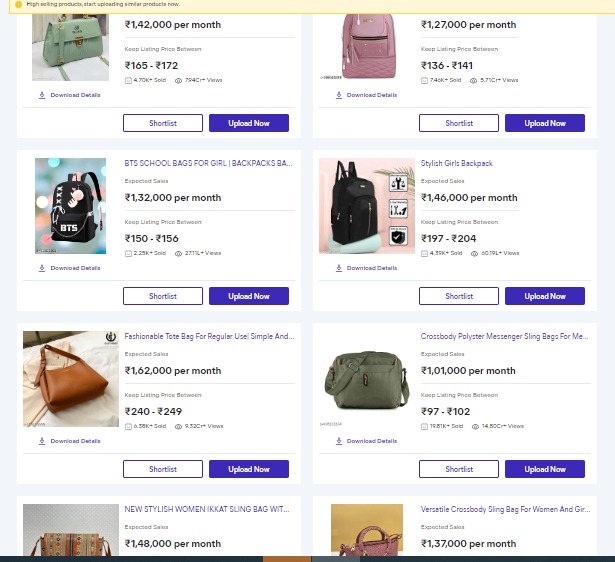Click views eye icon on BTS bag card
This screenshot has width=615, height=562.
click(178, 253)
